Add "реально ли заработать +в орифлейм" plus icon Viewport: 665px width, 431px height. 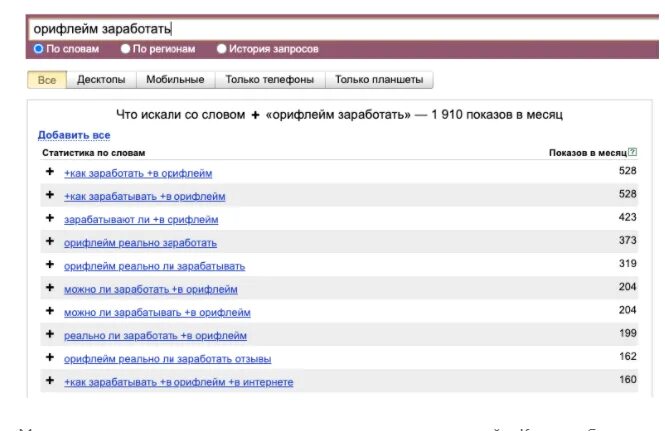[50, 334]
